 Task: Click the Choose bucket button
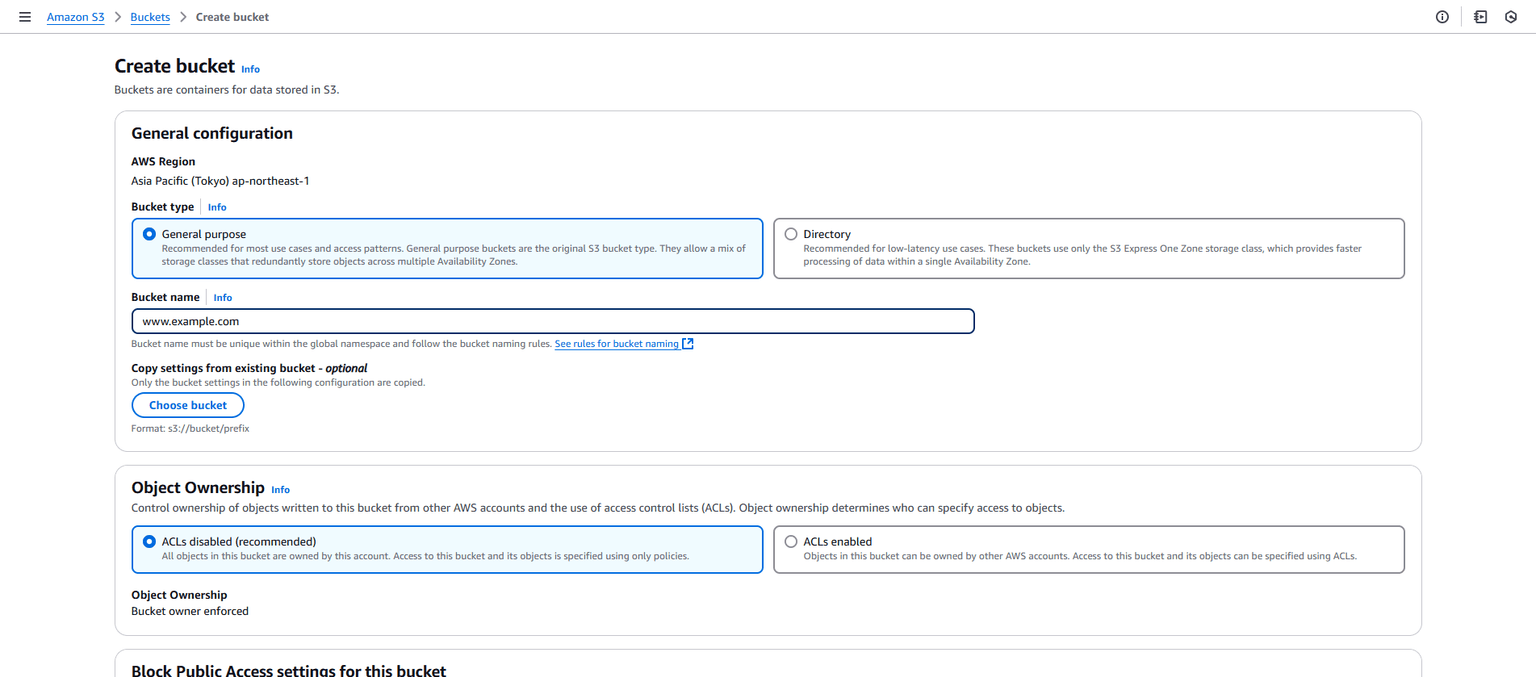point(188,405)
